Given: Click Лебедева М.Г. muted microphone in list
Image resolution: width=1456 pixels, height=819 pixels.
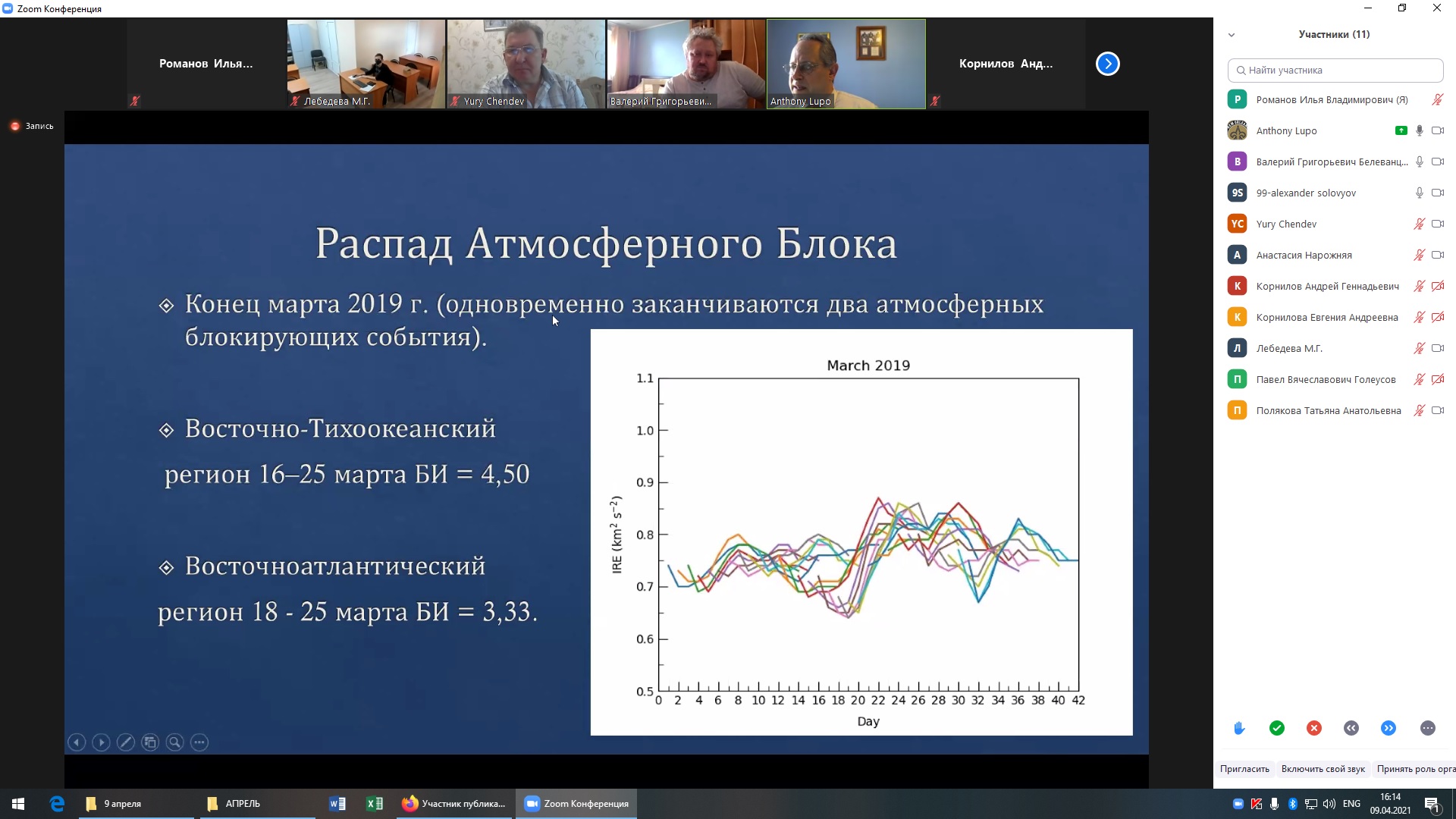Looking at the screenshot, I should coord(1419,348).
